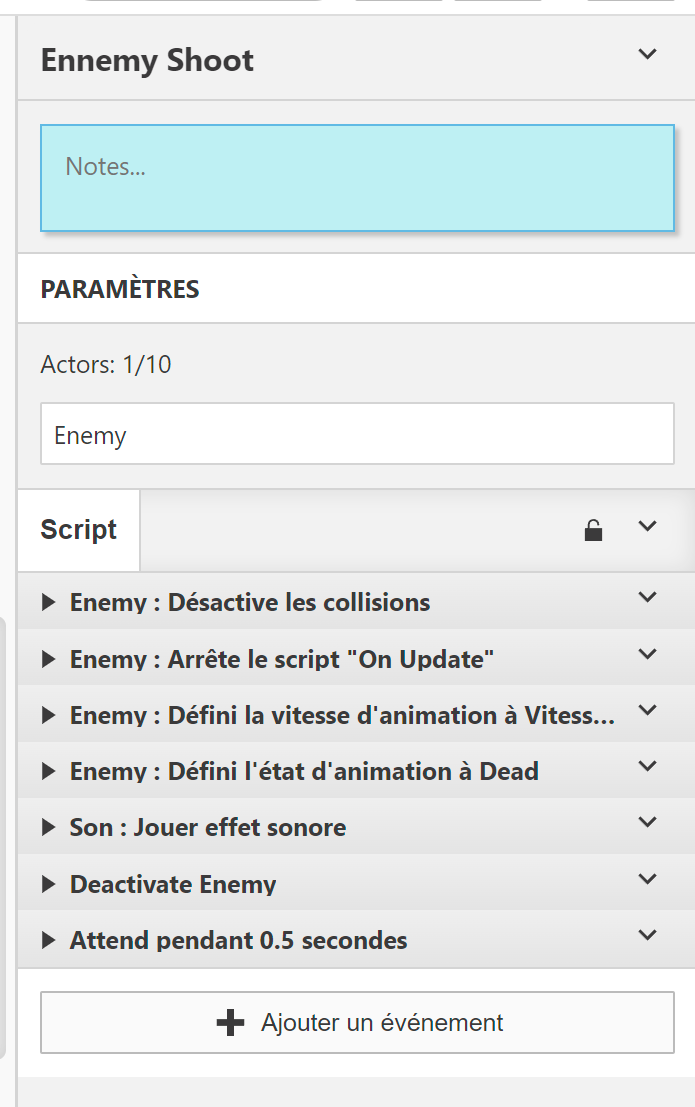This screenshot has height=1107, width=695.
Task: Expand the Jouer effet sonore event triangle
Action: (x=47, y=828)
